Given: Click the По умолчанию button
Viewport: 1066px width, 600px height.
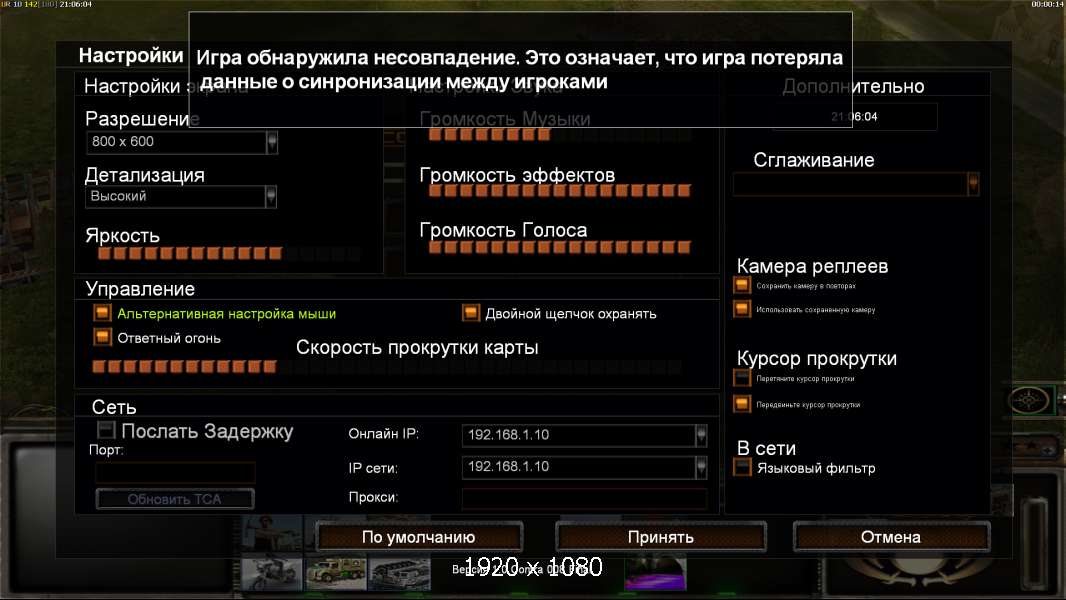Looking at the screenshot, I should click(x=419, y=537).
